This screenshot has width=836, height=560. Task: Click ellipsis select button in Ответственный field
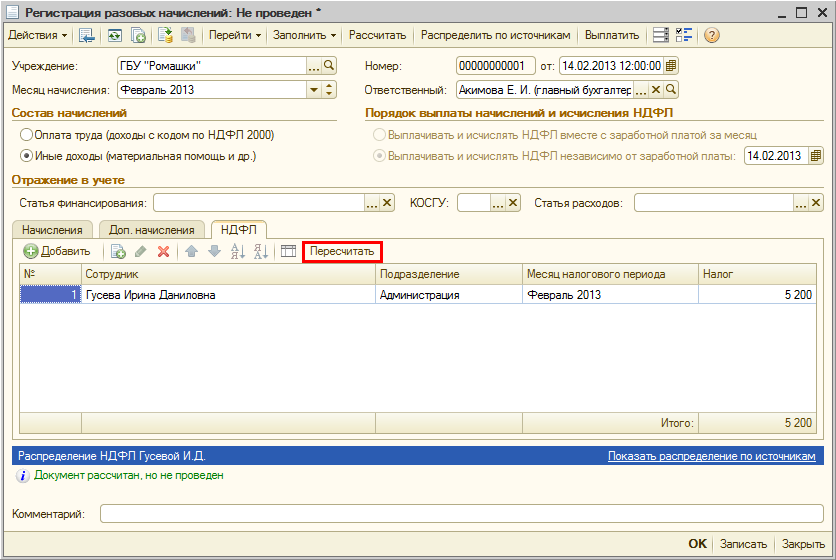tap(641, 90)
